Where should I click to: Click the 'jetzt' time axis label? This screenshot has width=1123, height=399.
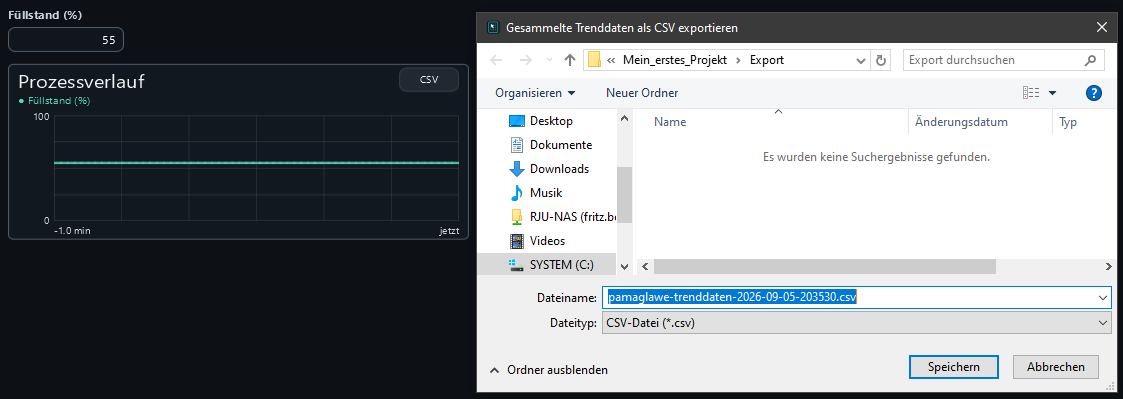click(x=449, y=231)
